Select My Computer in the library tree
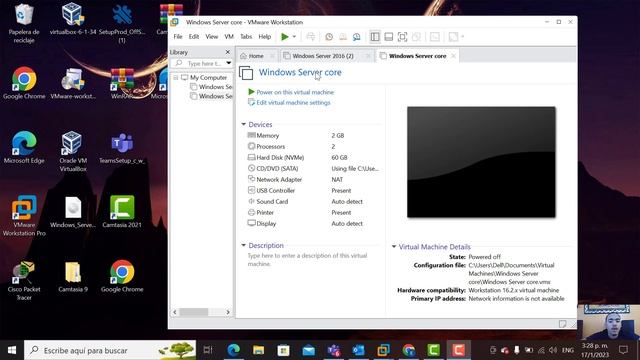 click(208, 78)
